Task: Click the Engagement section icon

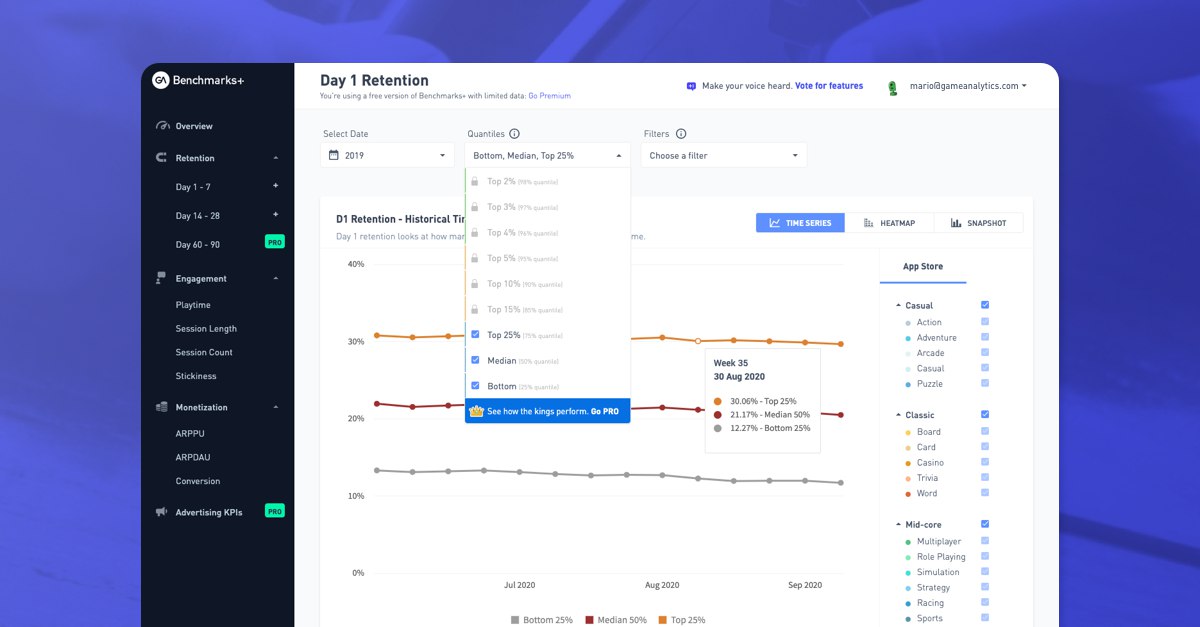Action: [162, 279]
